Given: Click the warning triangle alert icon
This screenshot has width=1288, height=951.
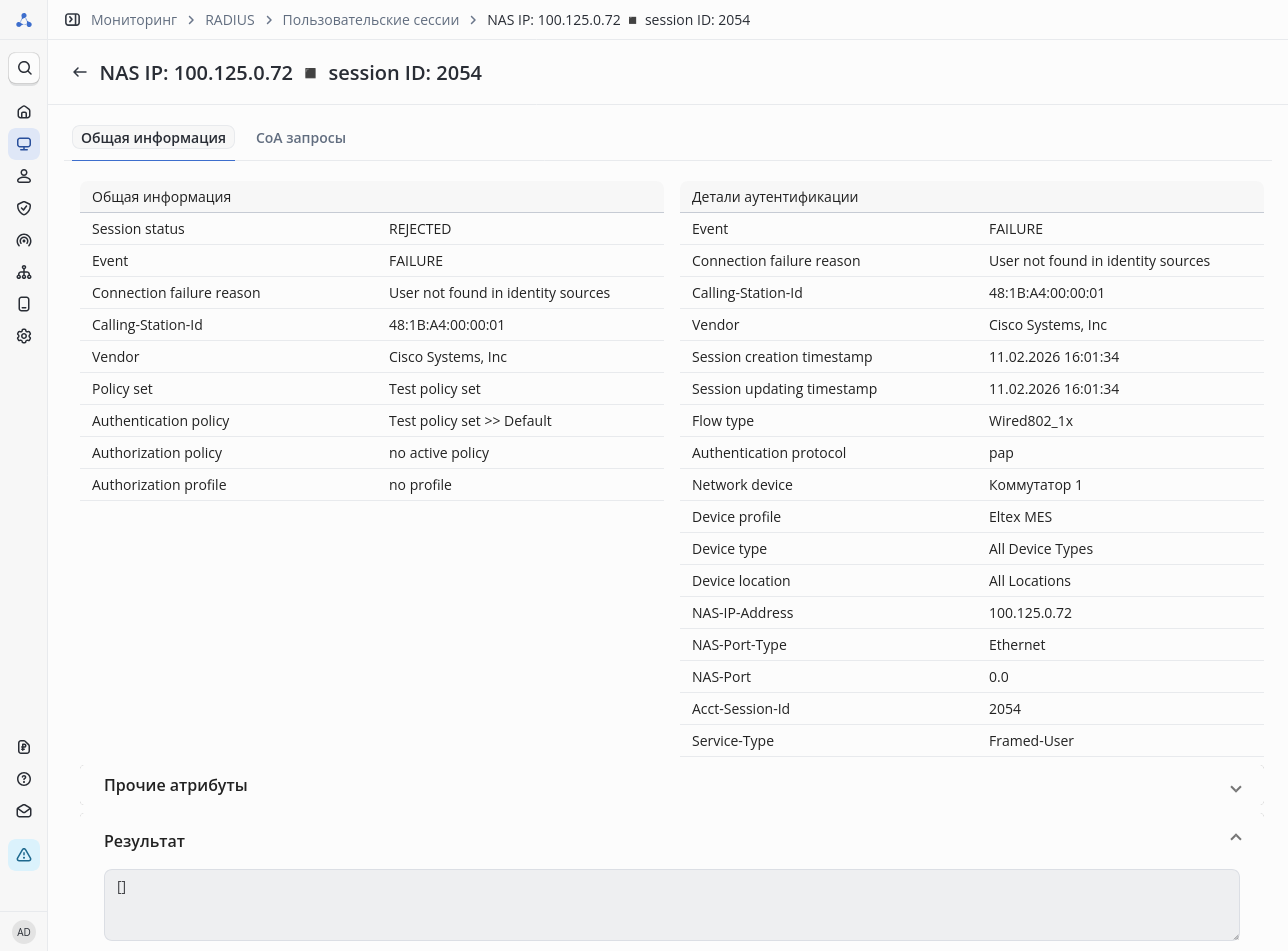Looking at the screenshot, I should (x=24, y=855).
